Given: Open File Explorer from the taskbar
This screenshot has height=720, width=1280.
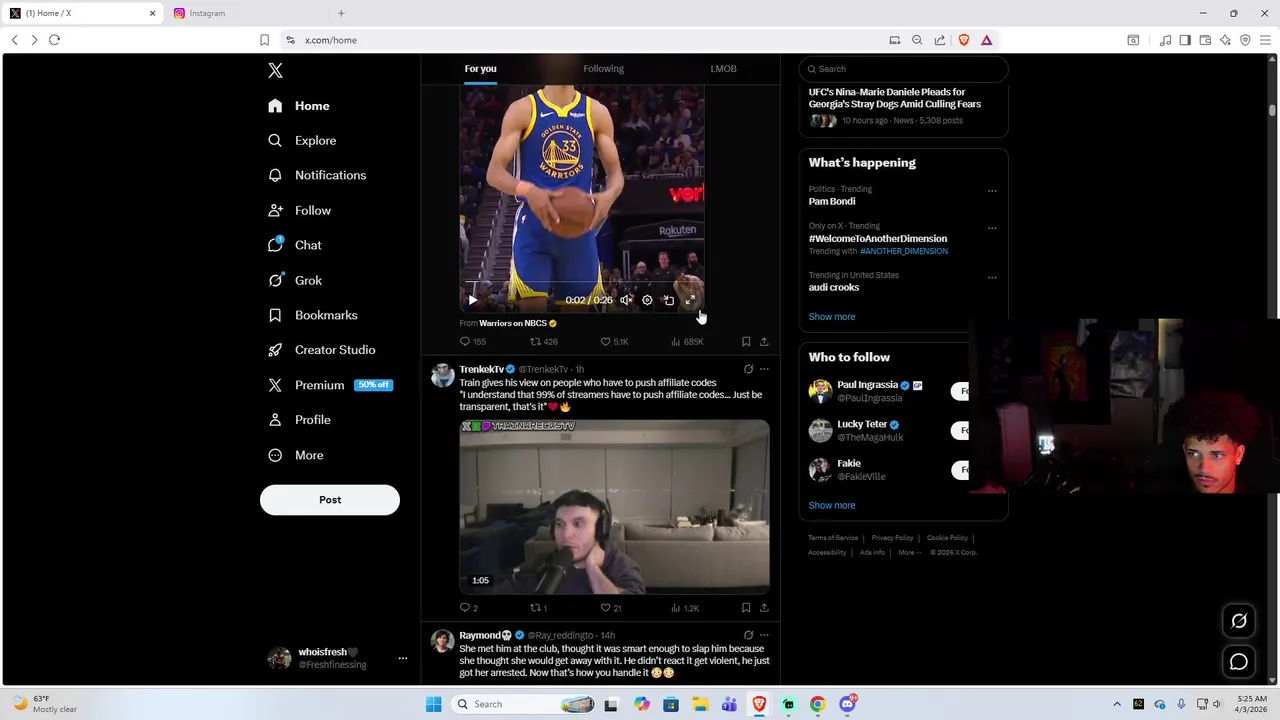Looking at the screenshot, I should coord(700,704).
